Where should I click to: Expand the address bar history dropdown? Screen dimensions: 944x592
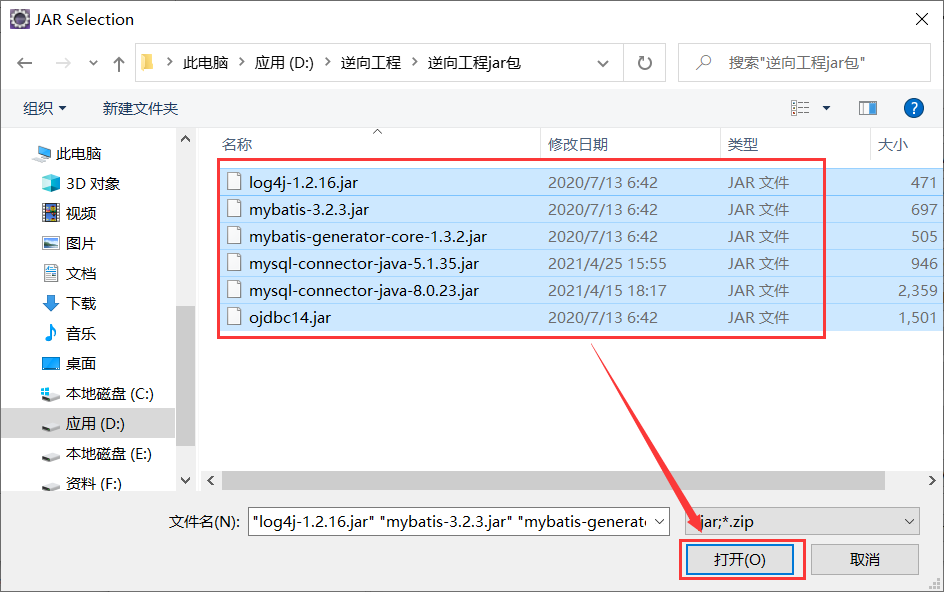pos(603,63)
